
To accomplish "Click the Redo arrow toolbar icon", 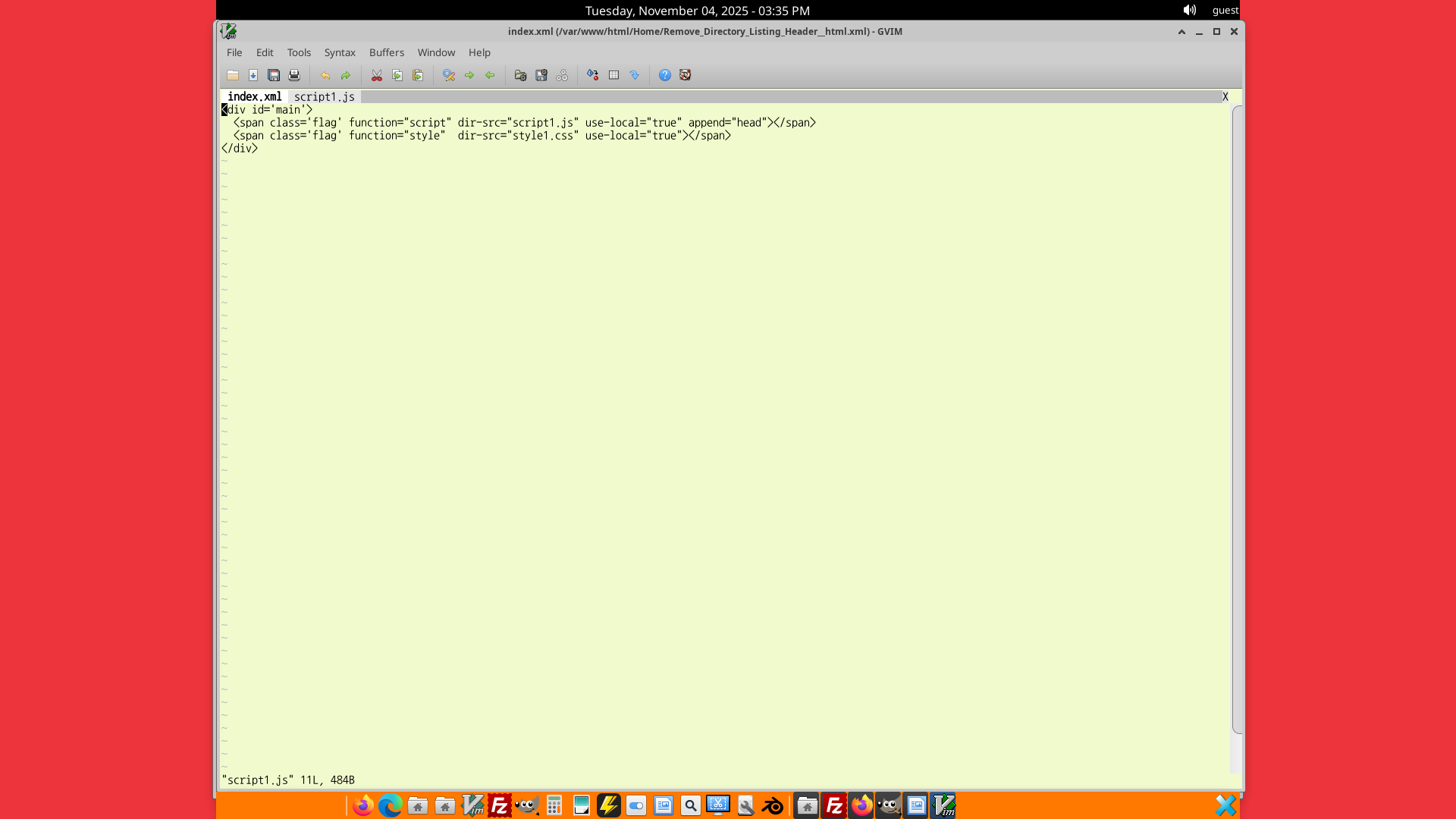I will pyautogui.click(x=346, y=75).
